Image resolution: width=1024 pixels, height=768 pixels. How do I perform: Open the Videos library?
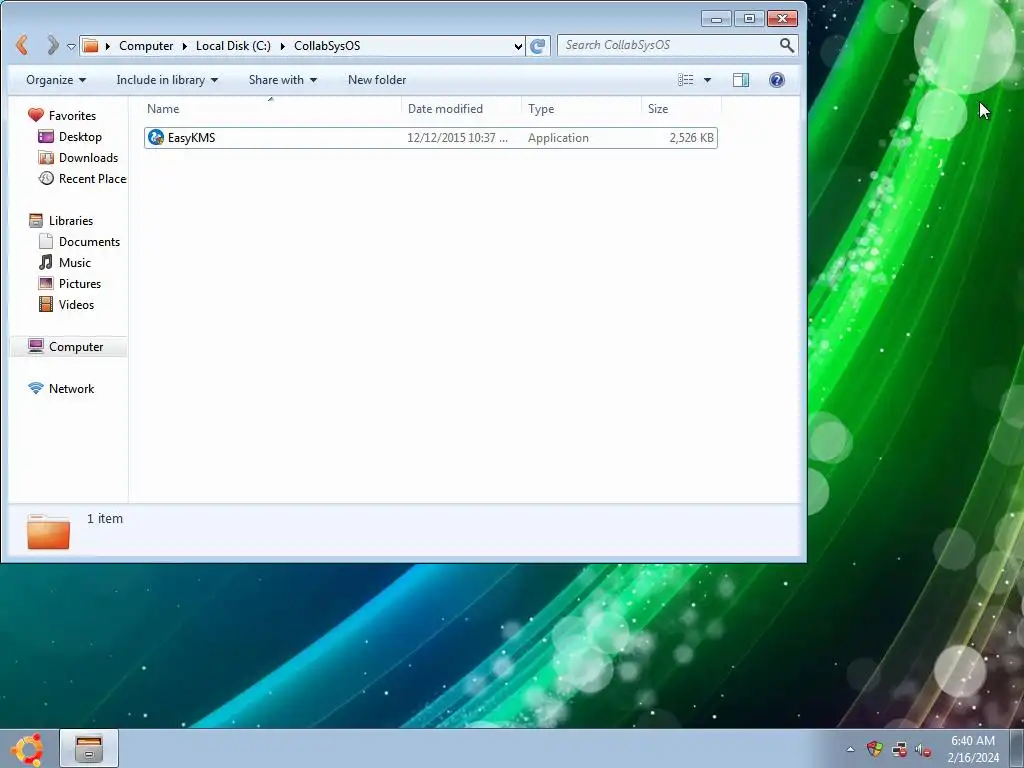[x=76, y=304]
